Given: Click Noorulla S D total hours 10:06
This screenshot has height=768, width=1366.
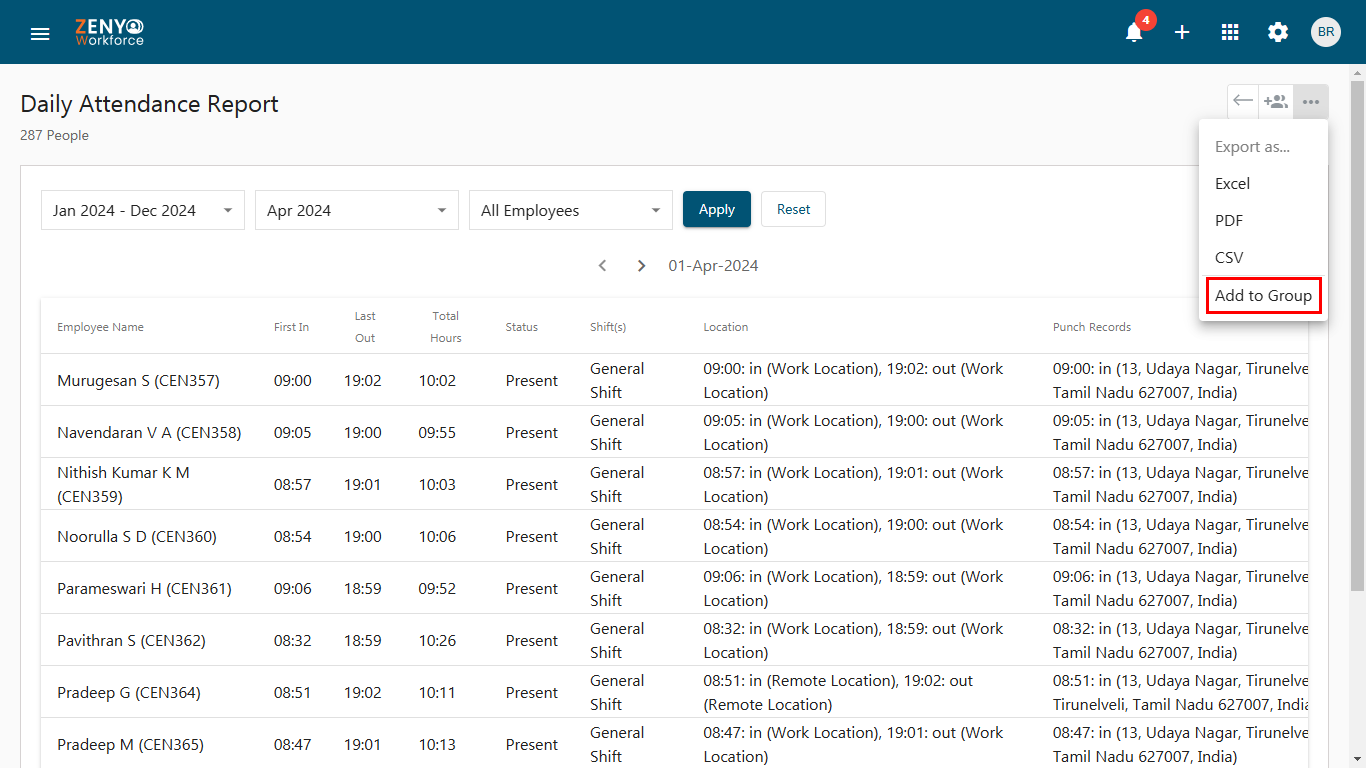Looking at the screenshot, I should 437,537.
